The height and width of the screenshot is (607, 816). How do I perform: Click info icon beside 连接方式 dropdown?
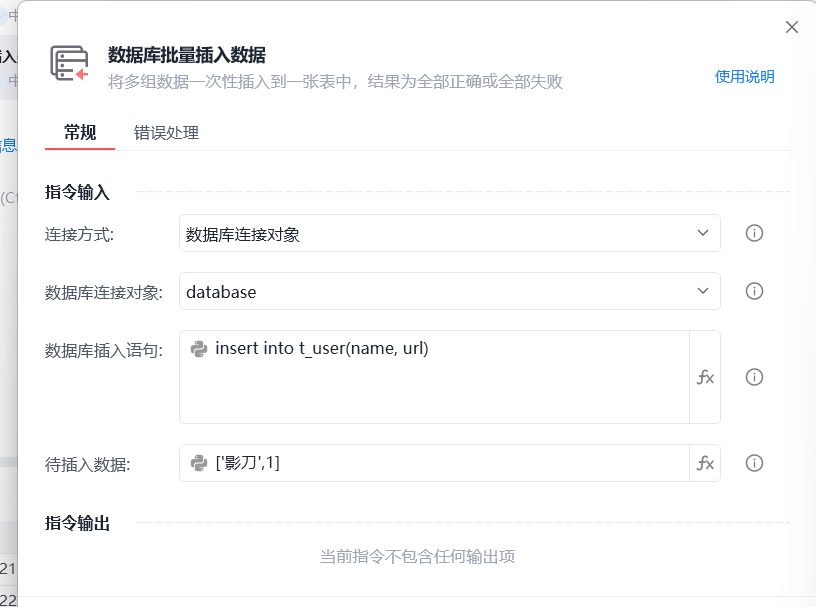(755, 233)
